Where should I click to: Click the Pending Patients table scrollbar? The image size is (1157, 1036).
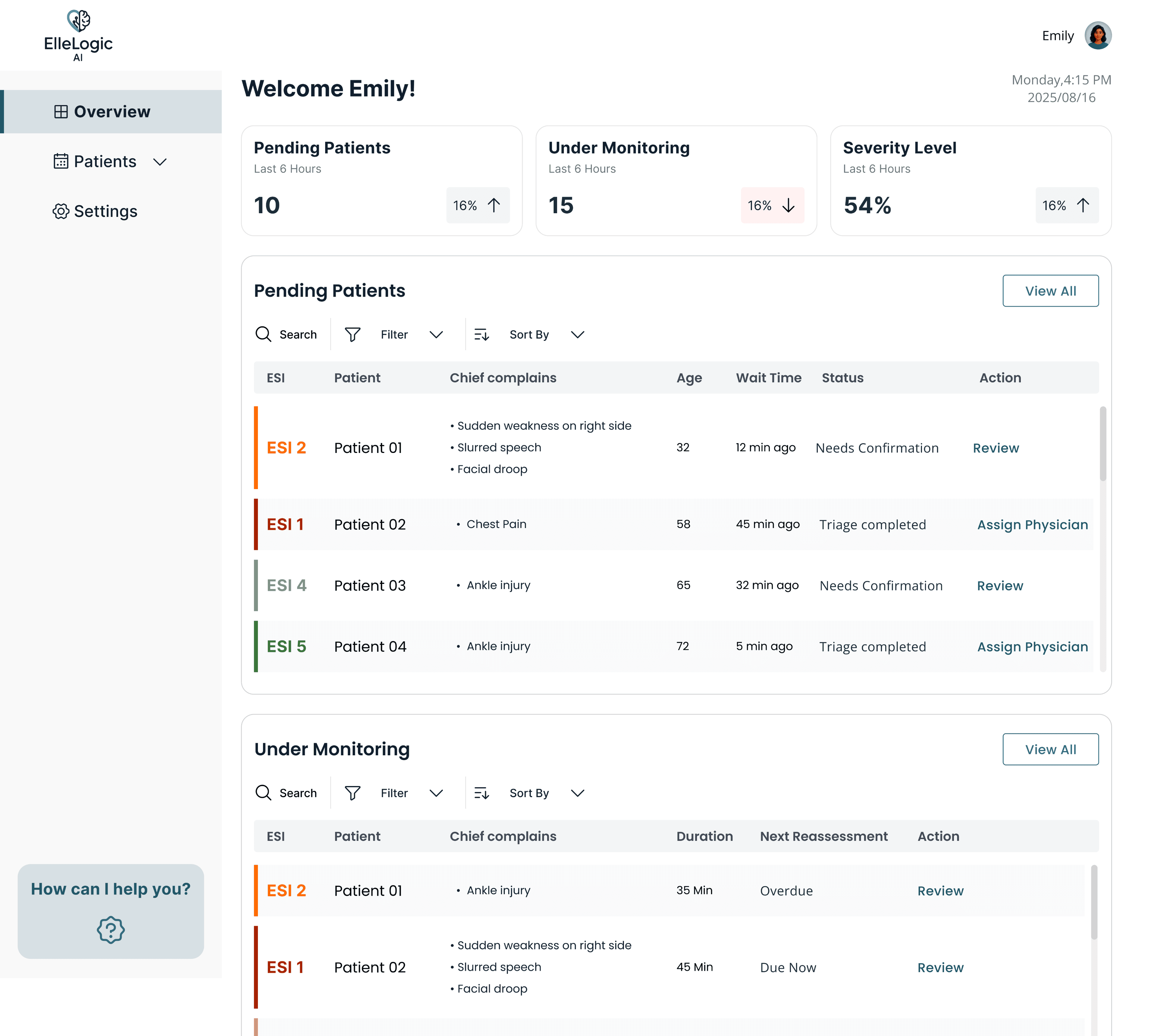pyautogui.click(x=1103, y=443)
